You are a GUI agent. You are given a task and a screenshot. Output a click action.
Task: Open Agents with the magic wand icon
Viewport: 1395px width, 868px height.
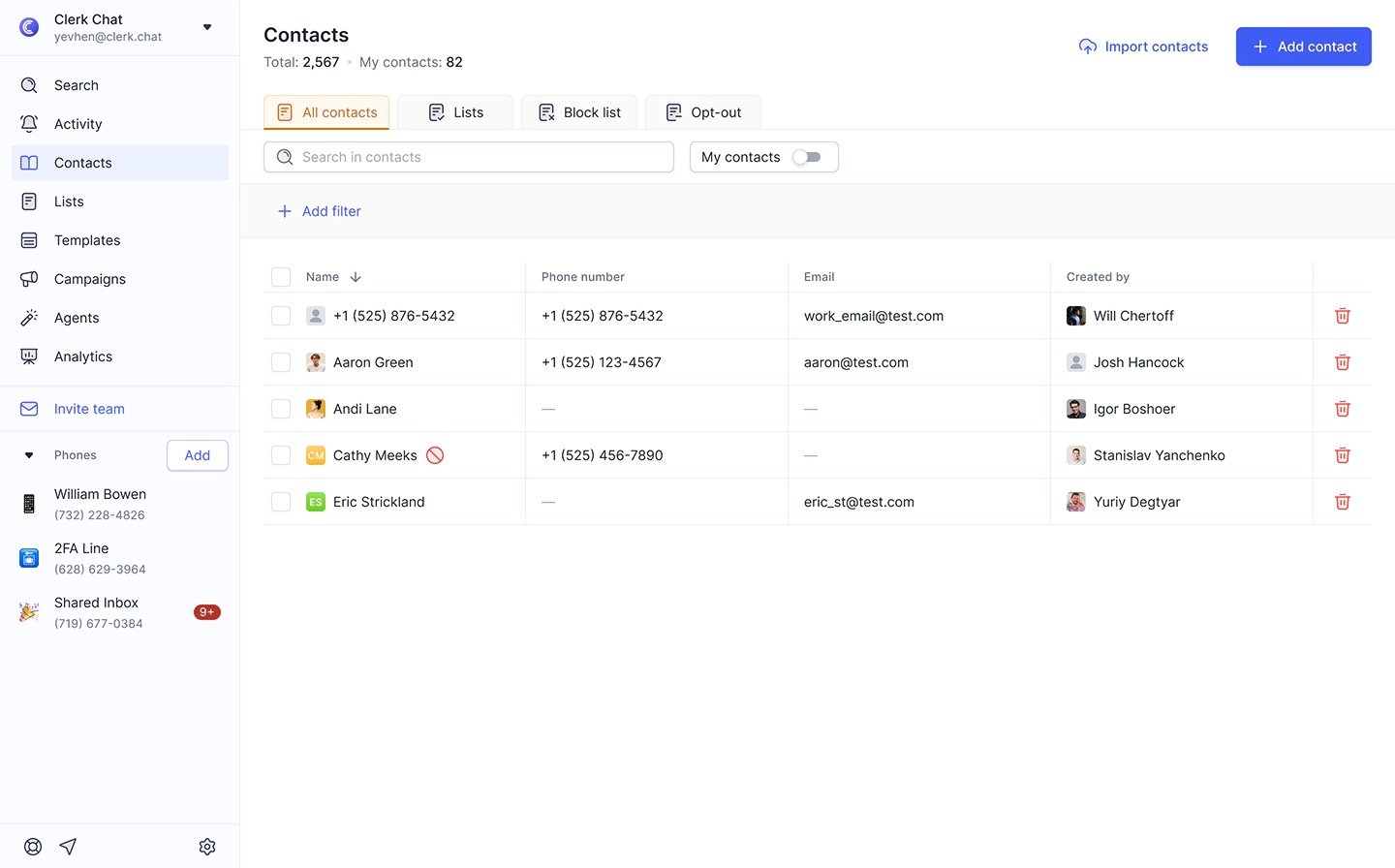tap(29, 318)
